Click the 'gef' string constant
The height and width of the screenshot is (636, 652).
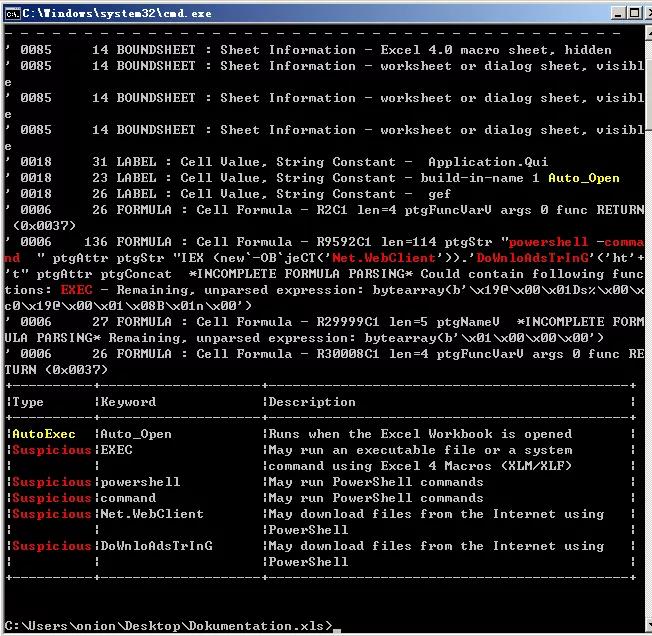tap(440, 194)
